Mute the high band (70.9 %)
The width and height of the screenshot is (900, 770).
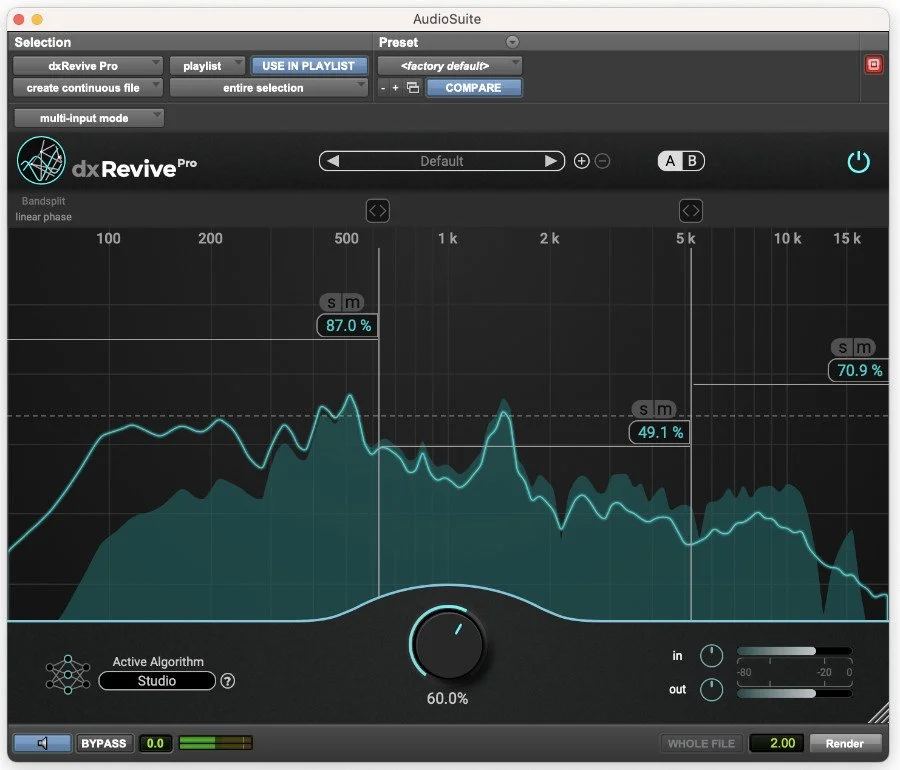(864, 347)
